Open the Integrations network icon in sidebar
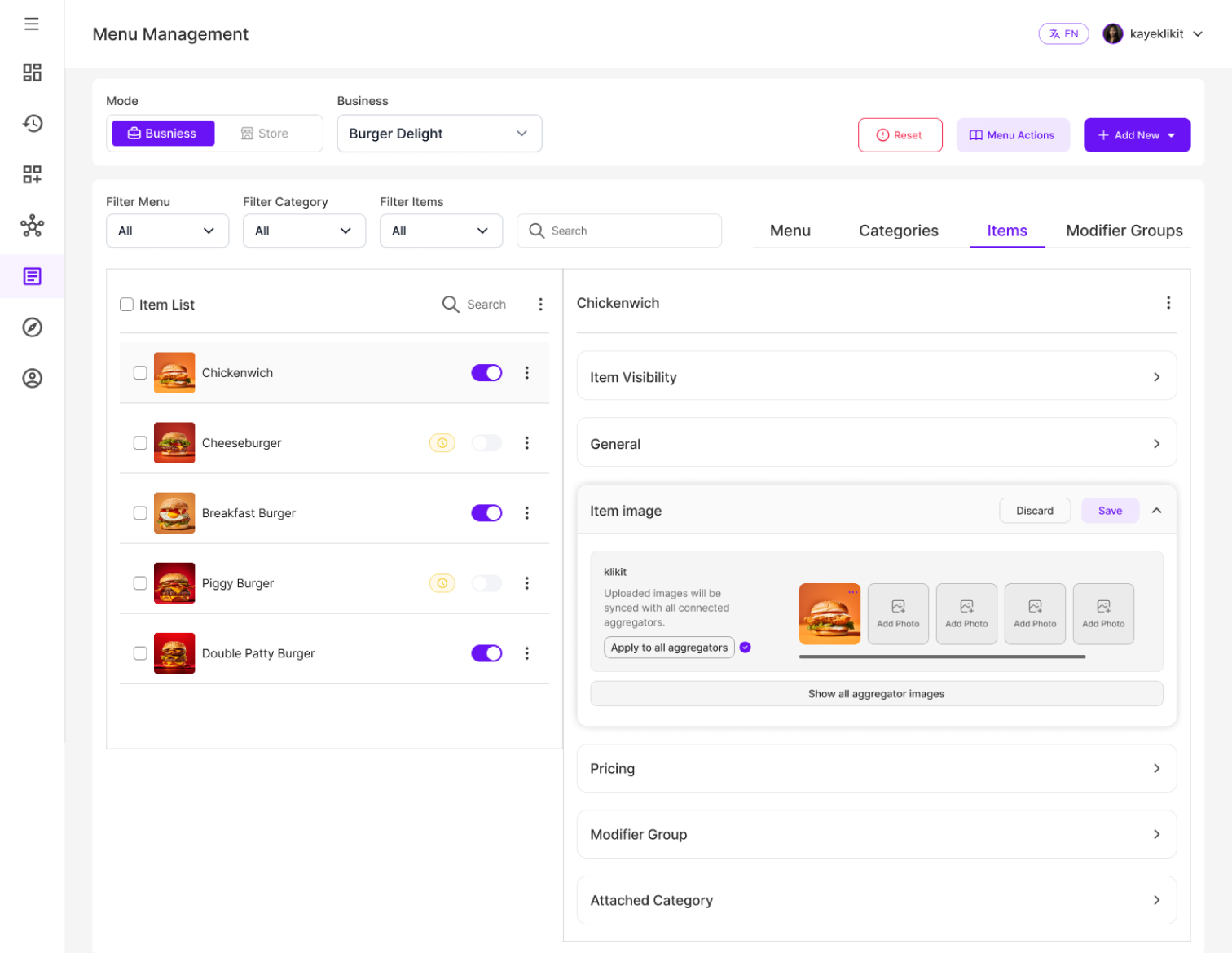Viewport: 1232px width, 953px height. [x=32, y=226]
